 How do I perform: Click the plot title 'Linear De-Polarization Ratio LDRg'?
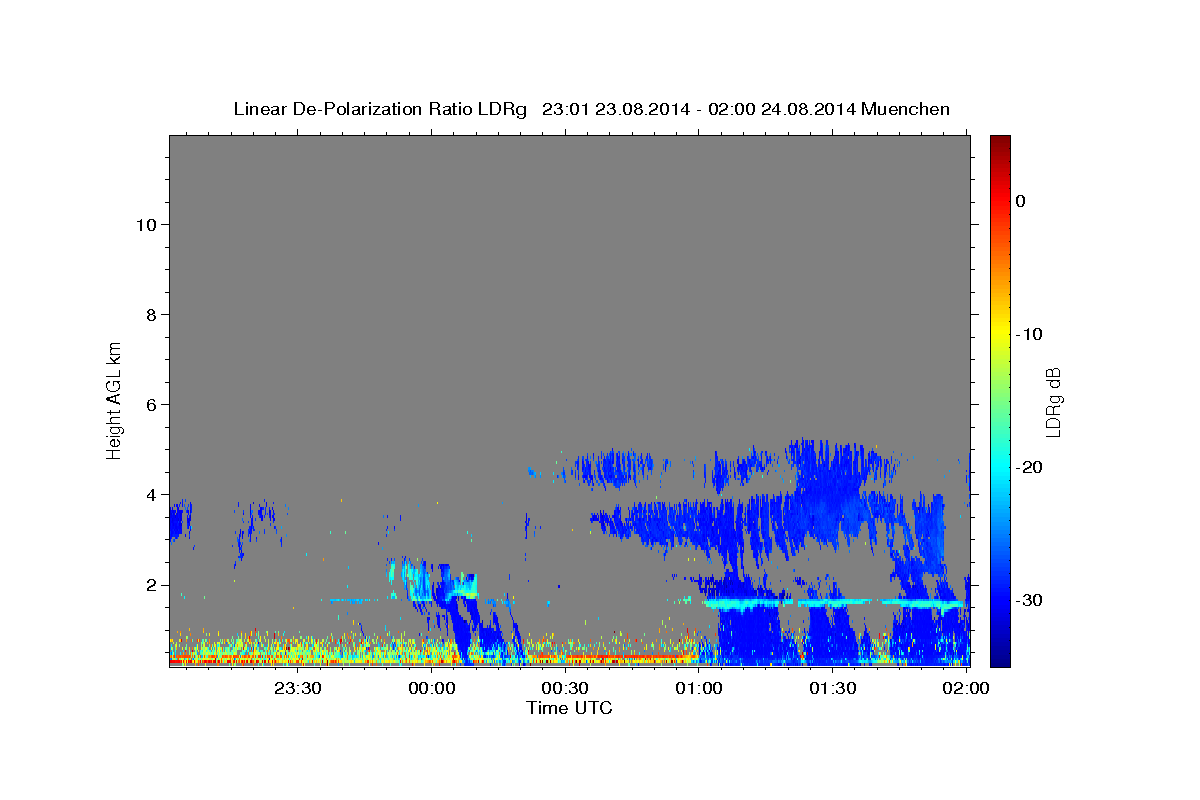(x=379, y=109)
